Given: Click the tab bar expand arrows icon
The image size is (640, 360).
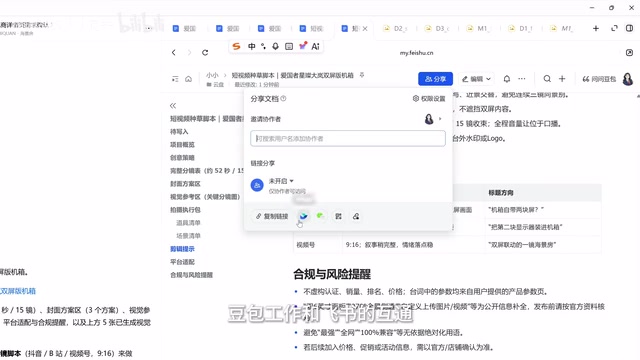Looking at the screenshot, I should click(614, 28).
